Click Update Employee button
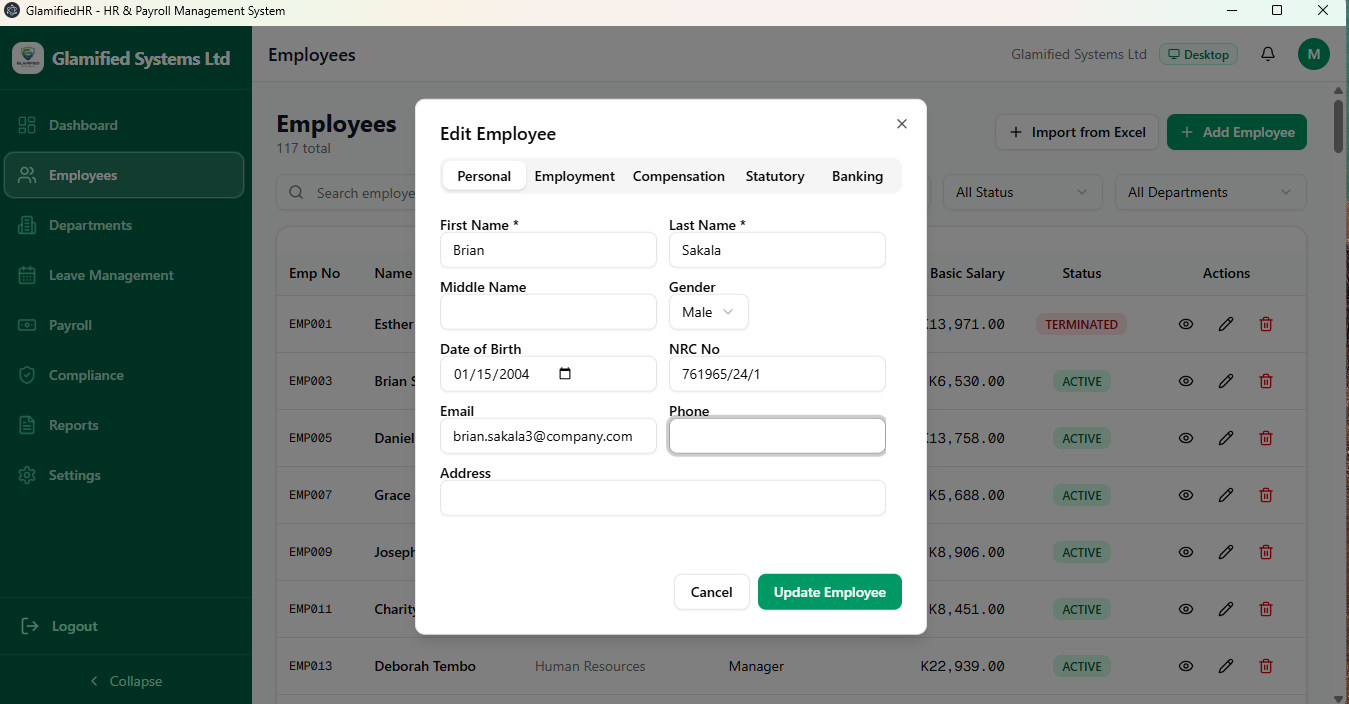 click(x=830, y=592)
